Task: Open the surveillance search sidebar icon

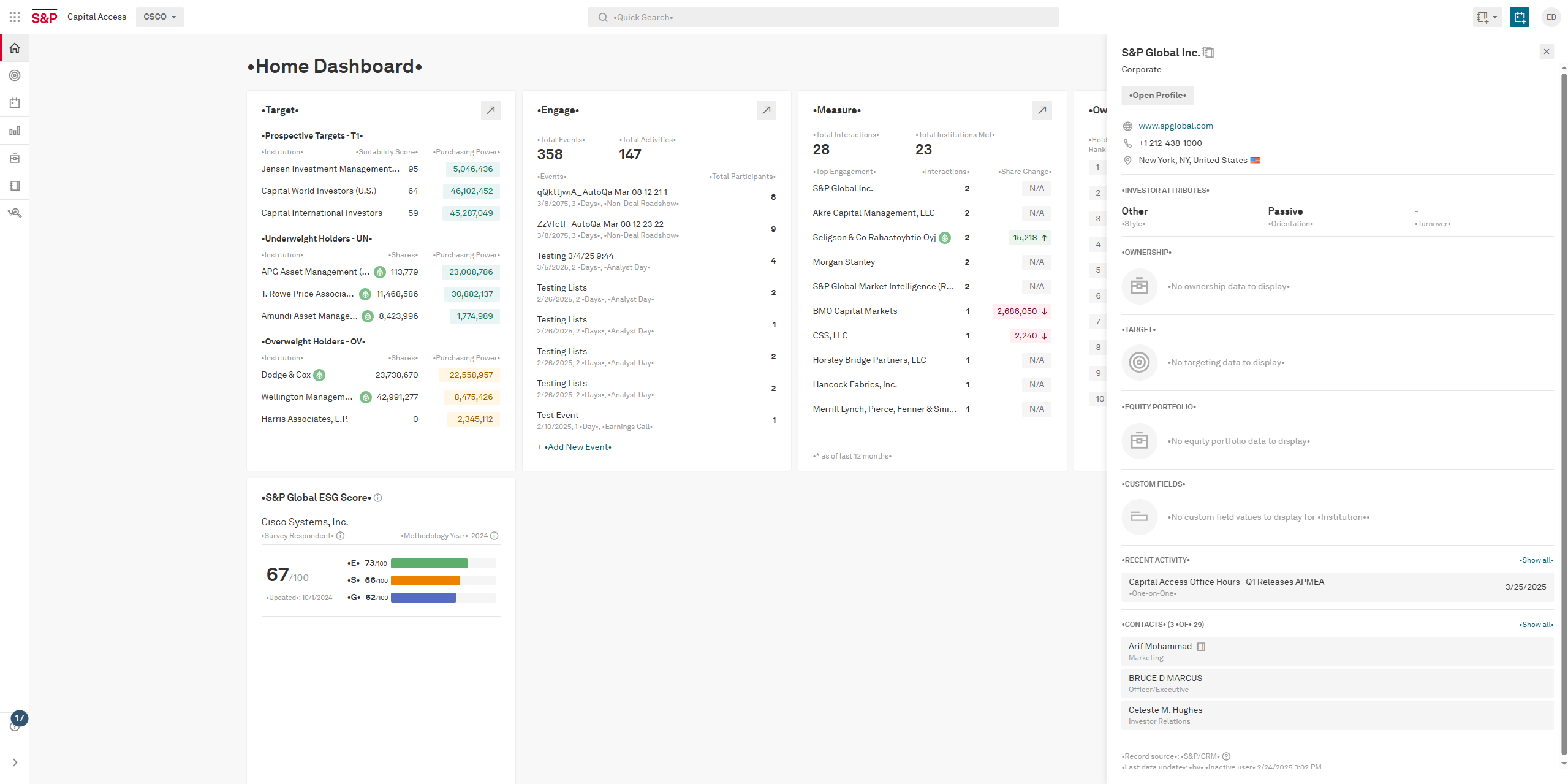Action: tap(15, 213)
